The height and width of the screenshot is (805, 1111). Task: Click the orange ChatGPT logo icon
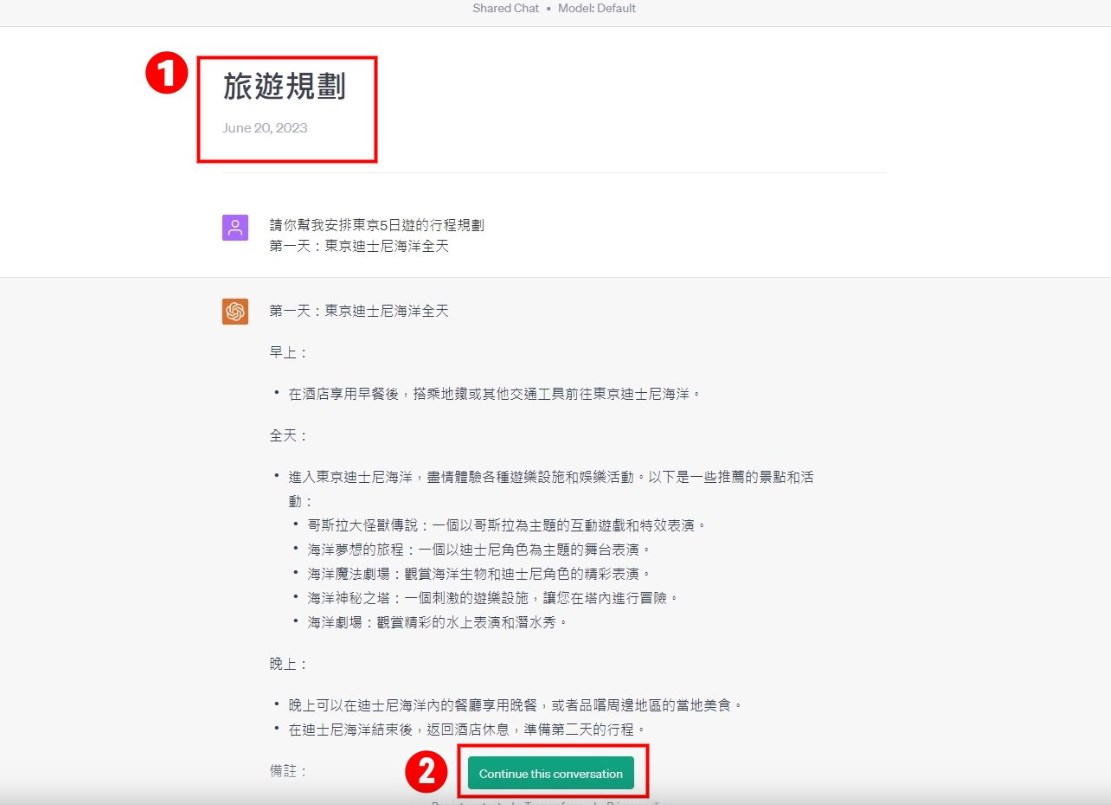(235, 312)
